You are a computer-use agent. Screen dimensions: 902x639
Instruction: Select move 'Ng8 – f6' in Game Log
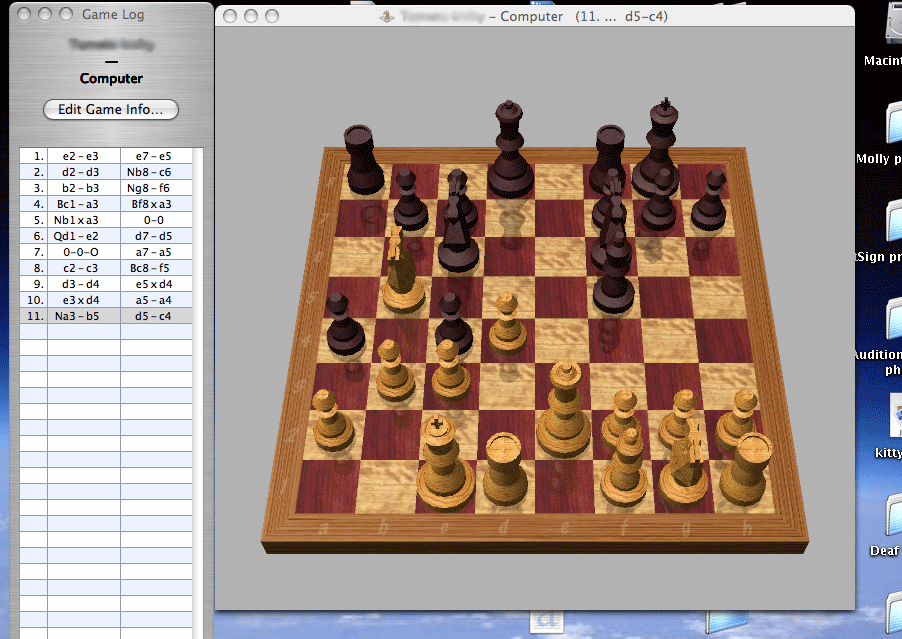click(149, 188)
